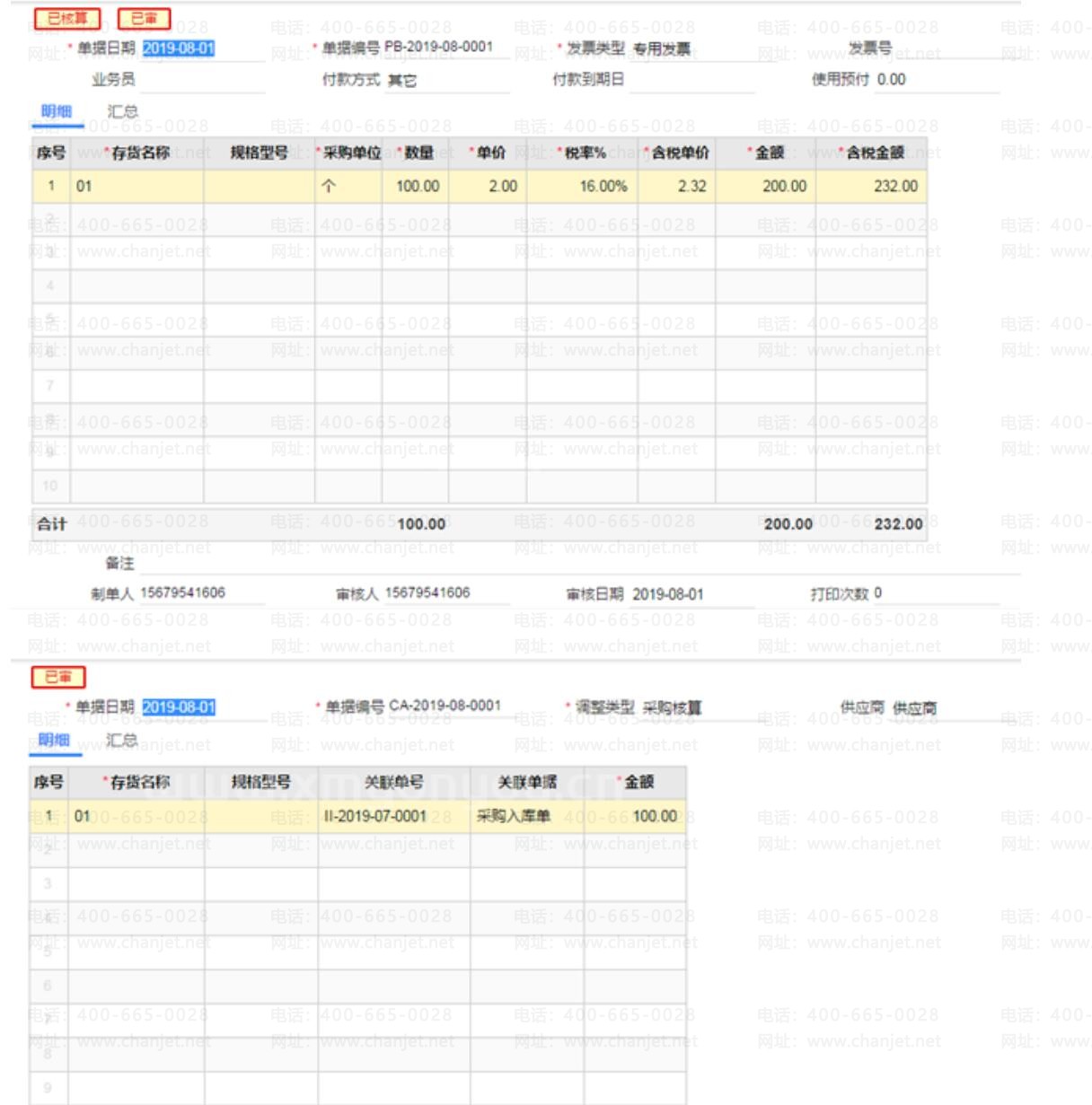Open the 付款方式 其它 field
1092x1105 pixels.
tap(447, 81)
